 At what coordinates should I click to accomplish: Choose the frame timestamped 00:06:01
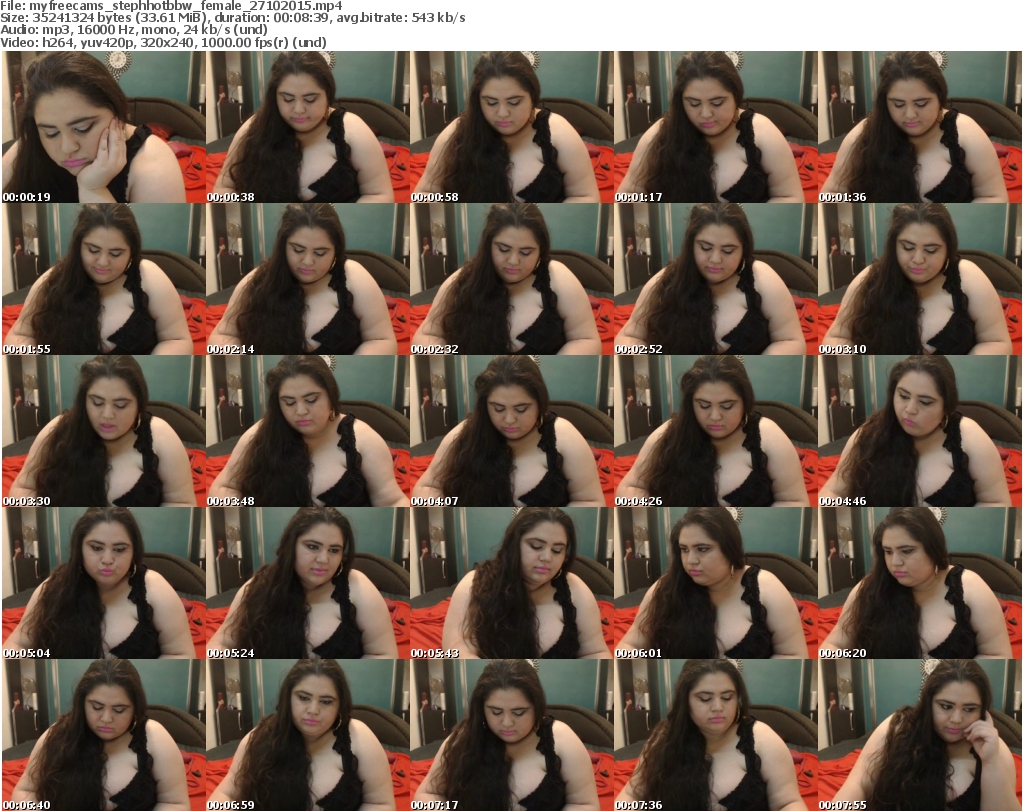click(x=716, y=583)
